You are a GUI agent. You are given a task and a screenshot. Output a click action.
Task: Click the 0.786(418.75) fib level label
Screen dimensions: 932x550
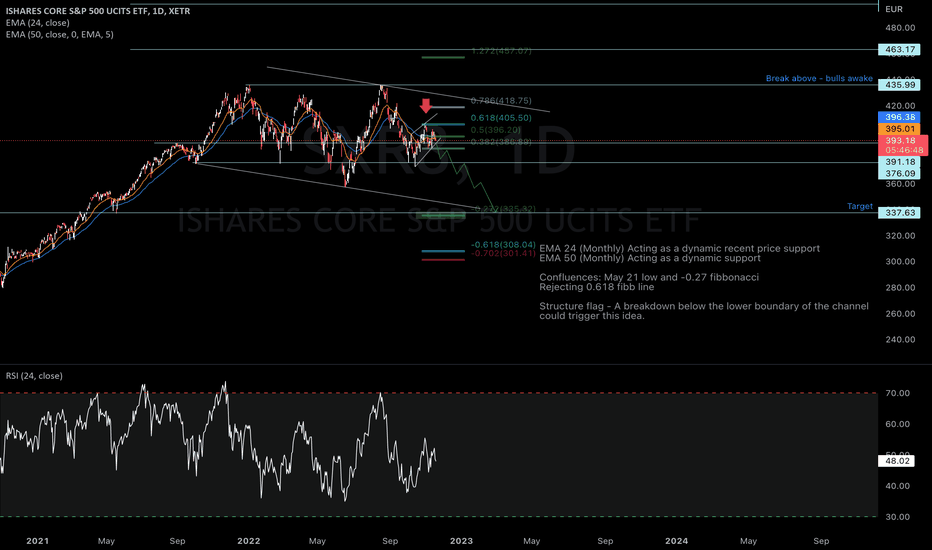pyautogui.click(x=500, y=100)
